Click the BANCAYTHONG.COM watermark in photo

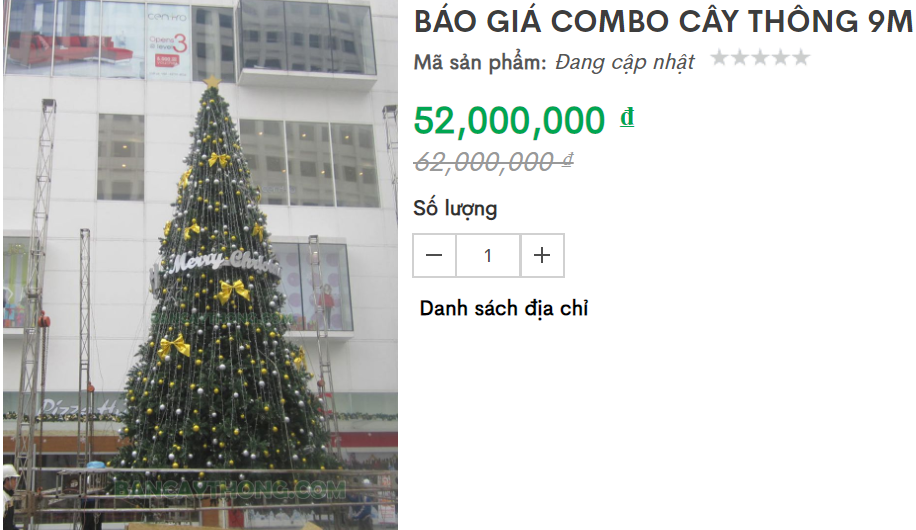pos(230,489)
